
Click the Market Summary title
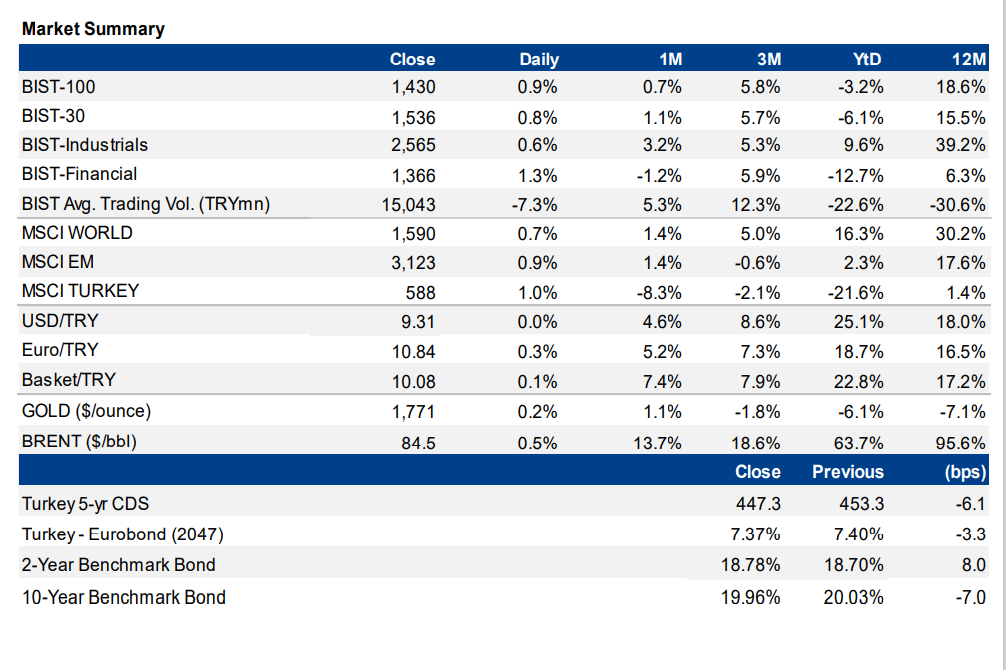pos(93,29)
